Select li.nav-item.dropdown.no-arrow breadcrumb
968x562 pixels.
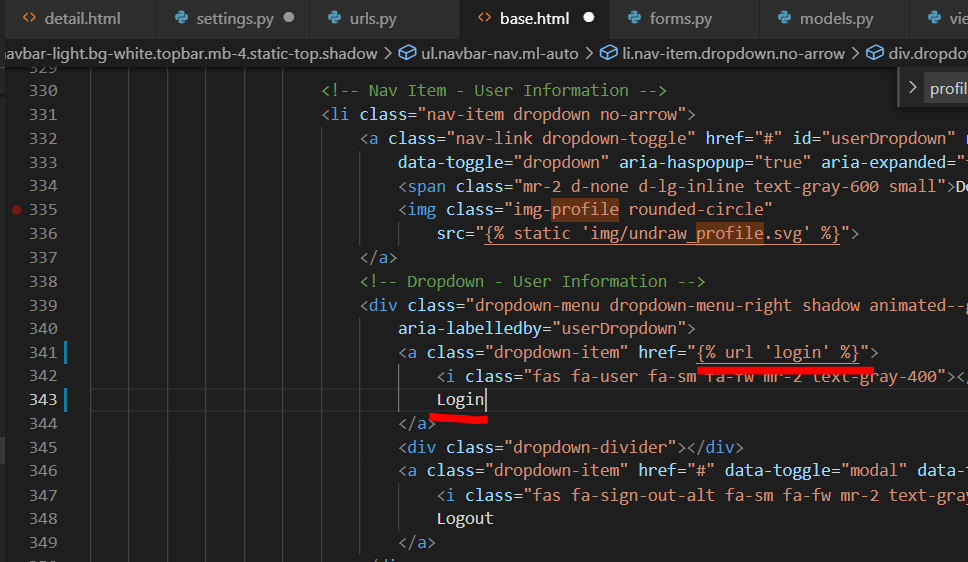pos(733,54)
